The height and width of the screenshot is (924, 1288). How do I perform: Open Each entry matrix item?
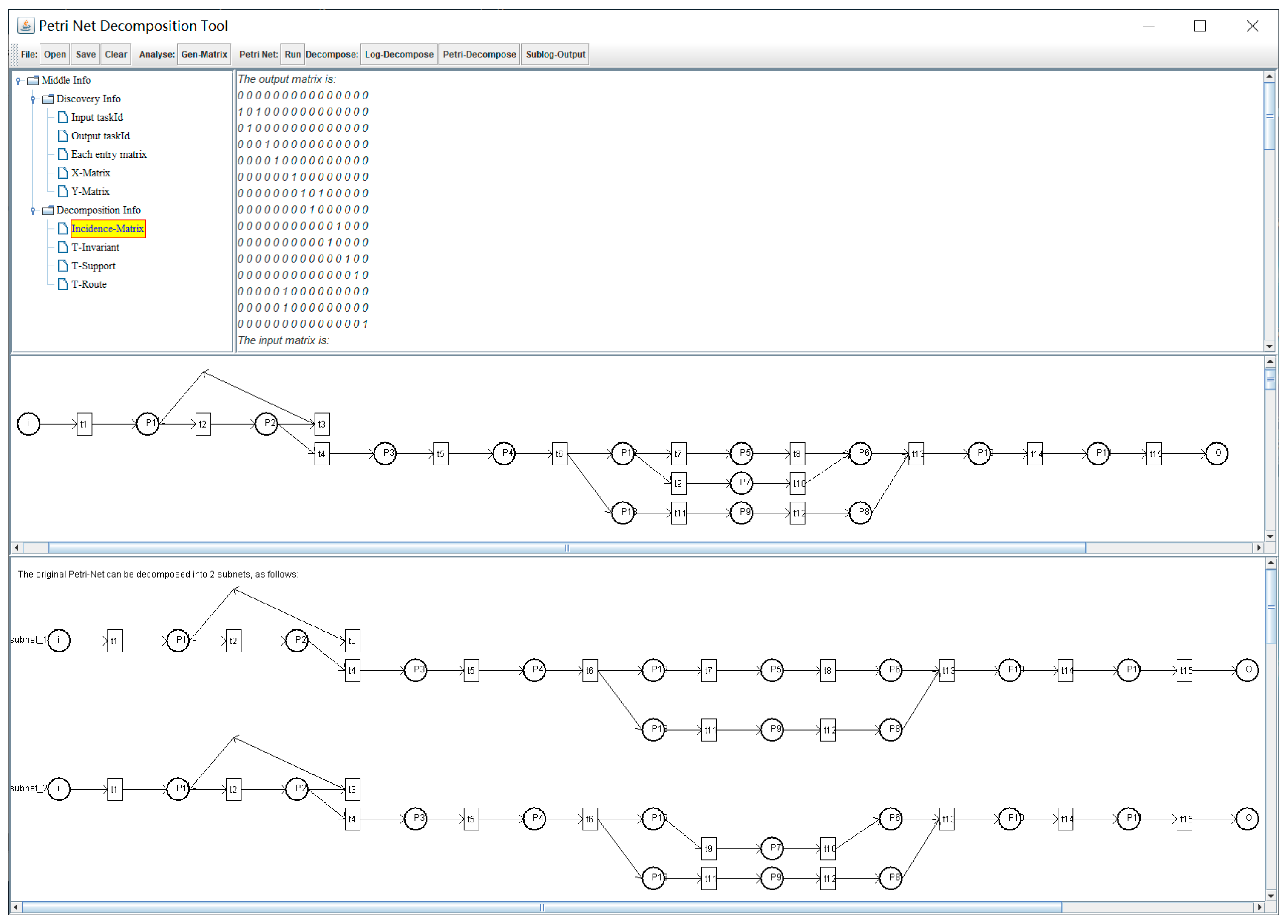coord(108,154)
